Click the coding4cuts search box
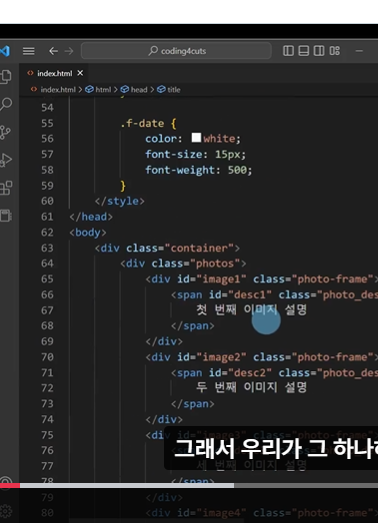 tap(176, 51)
